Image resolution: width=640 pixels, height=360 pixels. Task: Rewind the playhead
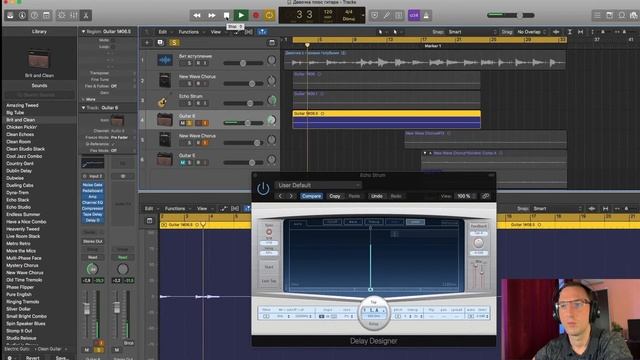[197, 16]
